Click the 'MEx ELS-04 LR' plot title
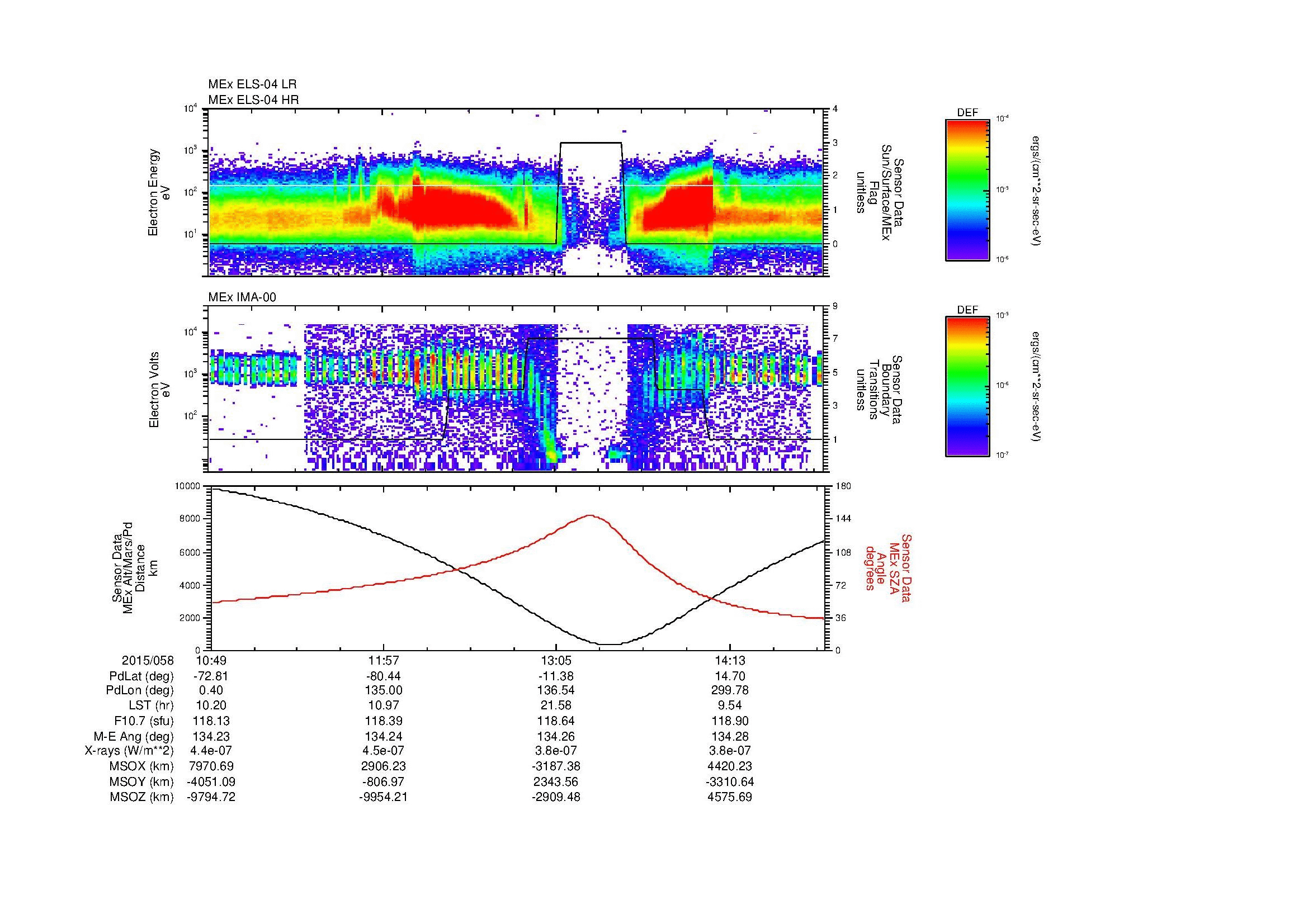This screenshot has height=924, width=1308. [252, 84]
